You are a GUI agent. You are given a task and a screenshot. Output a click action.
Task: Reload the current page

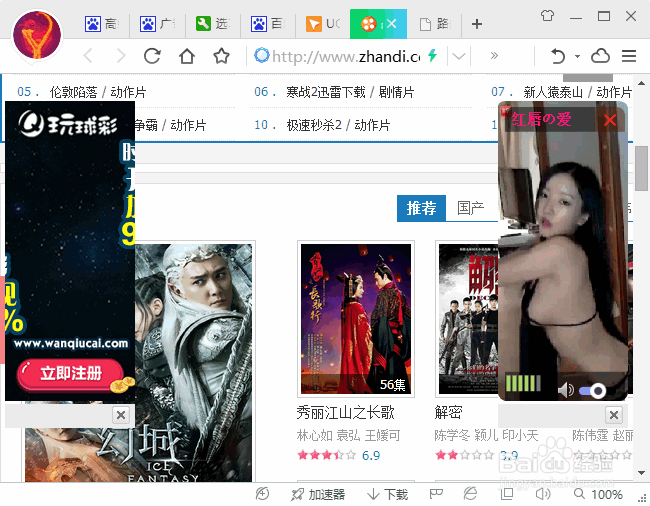152,56
